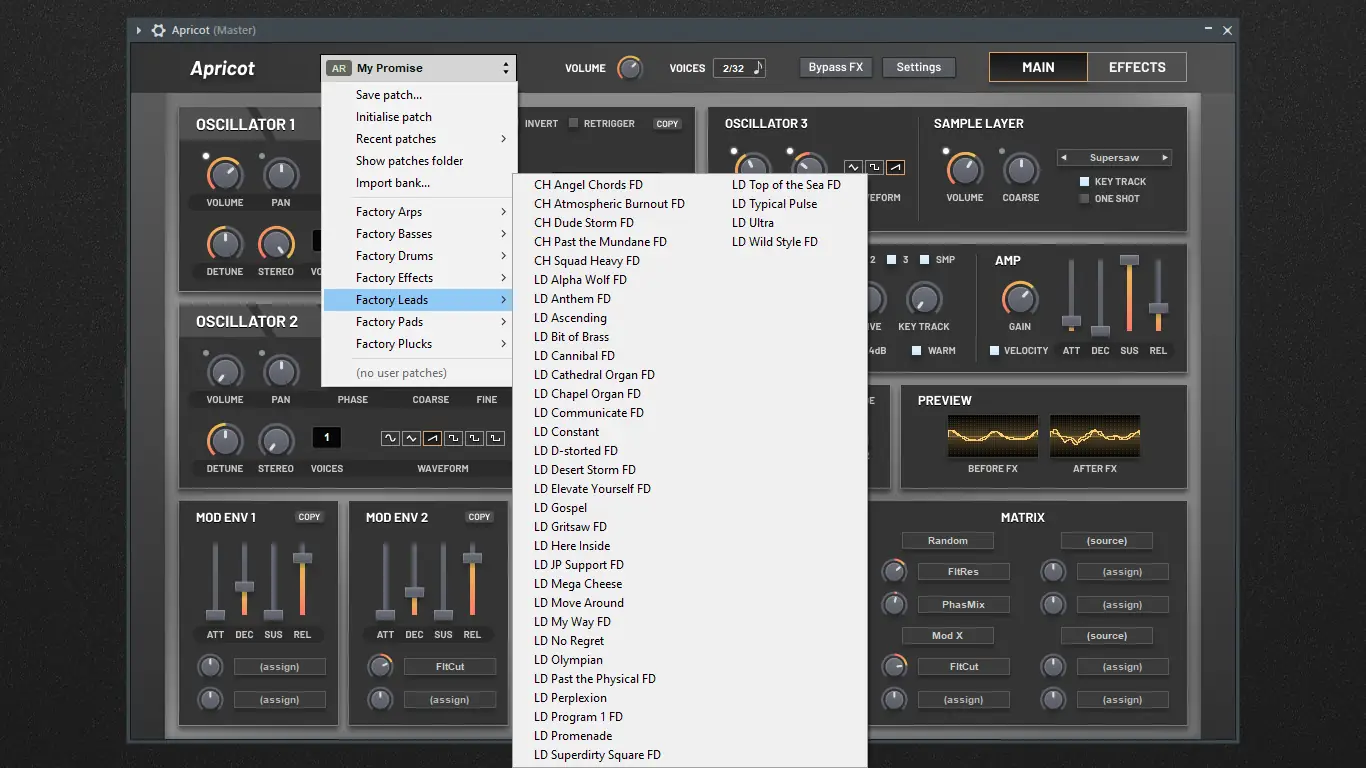Click the Oscillator 2 STEREO knob
The width and height of the screenshot is (1366, 768).
[276, 441]
